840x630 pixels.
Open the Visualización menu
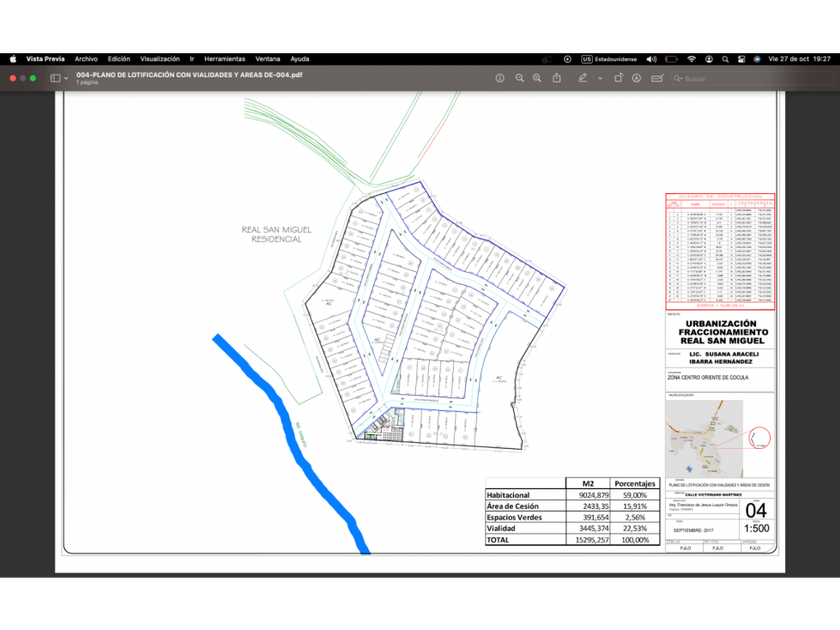tap(160, 59)
